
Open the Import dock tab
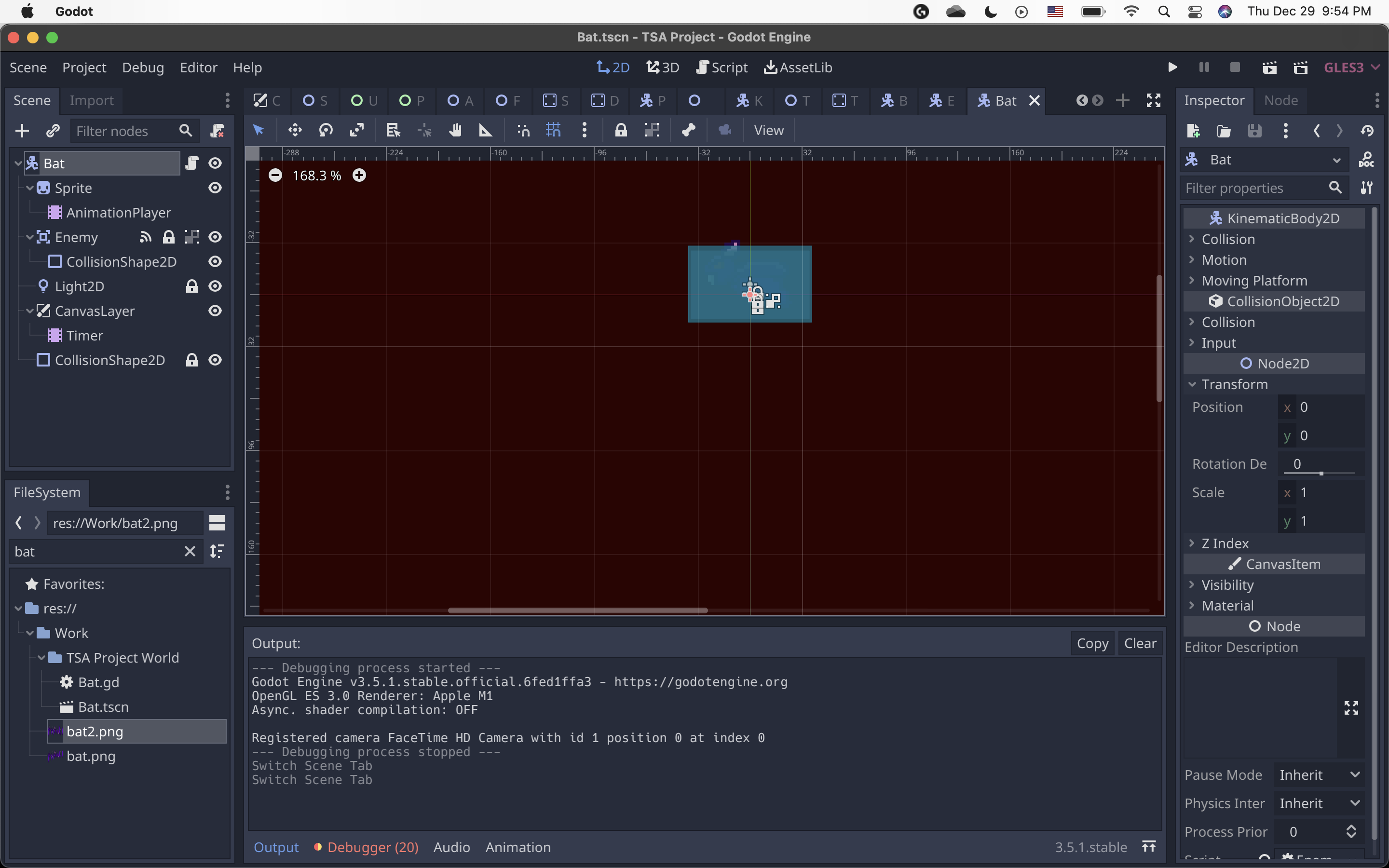(x=91, y=100)
